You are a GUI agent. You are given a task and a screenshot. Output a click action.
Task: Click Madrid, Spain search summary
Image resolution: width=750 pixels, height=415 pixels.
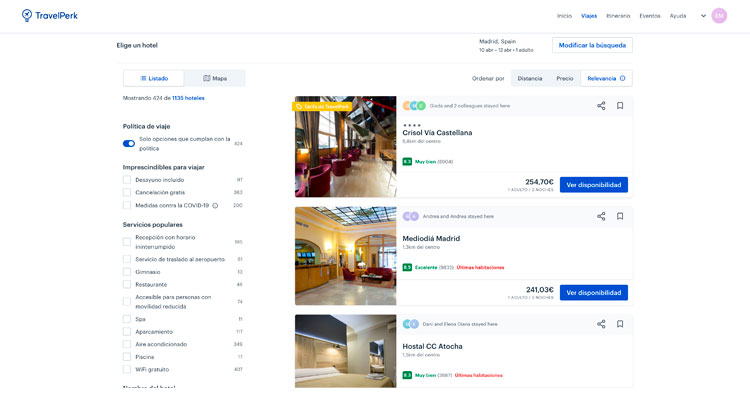497,42
